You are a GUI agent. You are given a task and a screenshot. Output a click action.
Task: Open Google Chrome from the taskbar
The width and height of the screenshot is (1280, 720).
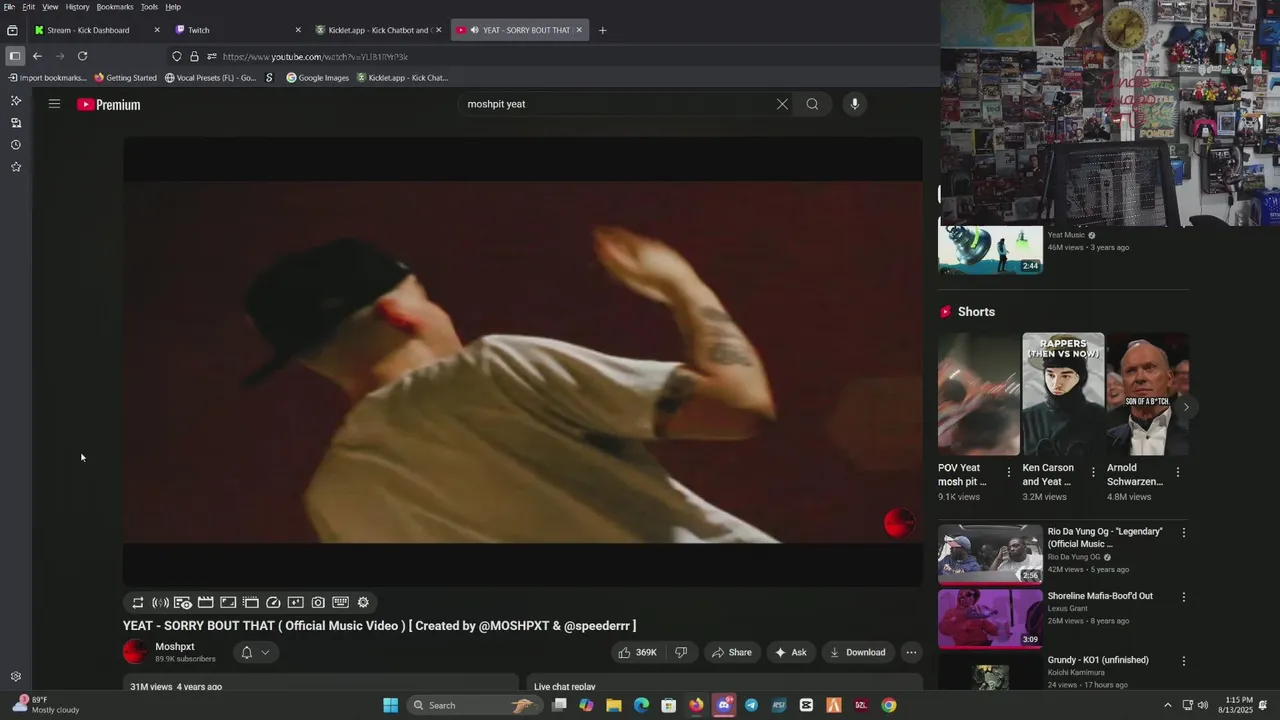888,705
